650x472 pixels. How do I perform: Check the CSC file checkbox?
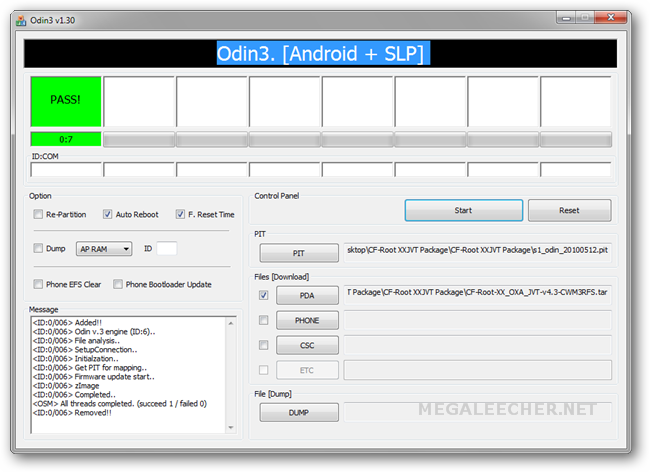[264, 345]
